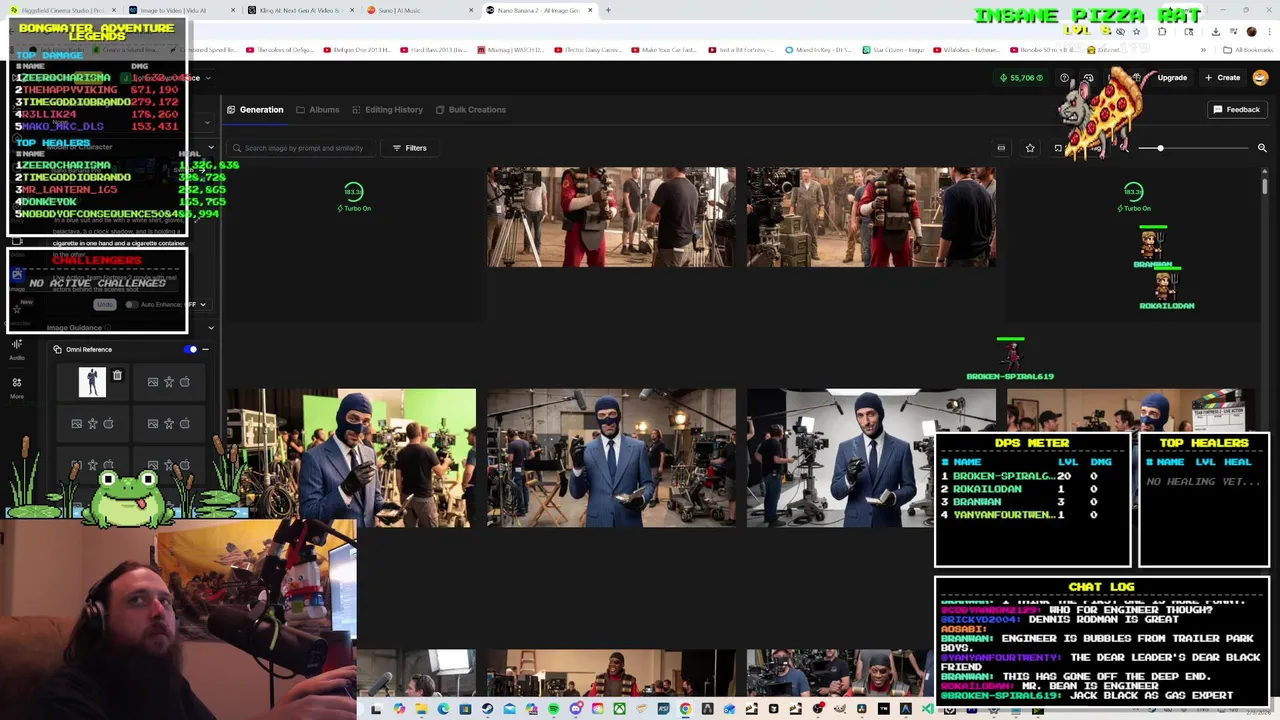The image size is (1280, 720).
Task: Open Chrome extensions puzzle icon
Action: [x=1162, y=31]
